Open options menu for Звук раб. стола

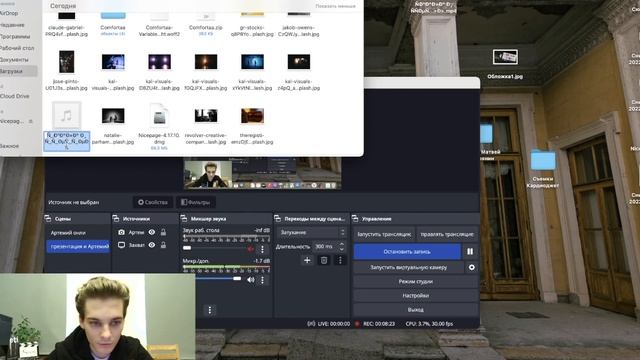pos(262,249)
